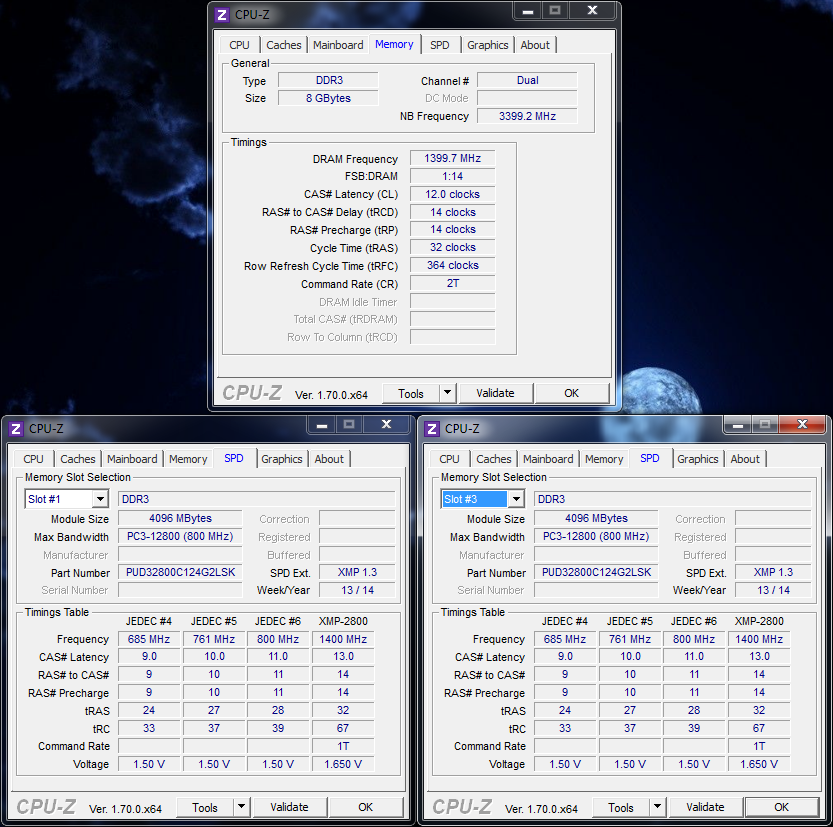Image resolution: width=833 pixels, height=827 pixels.
Task: Click the tRFC 364 clocks value
Action: pos(453,265)
